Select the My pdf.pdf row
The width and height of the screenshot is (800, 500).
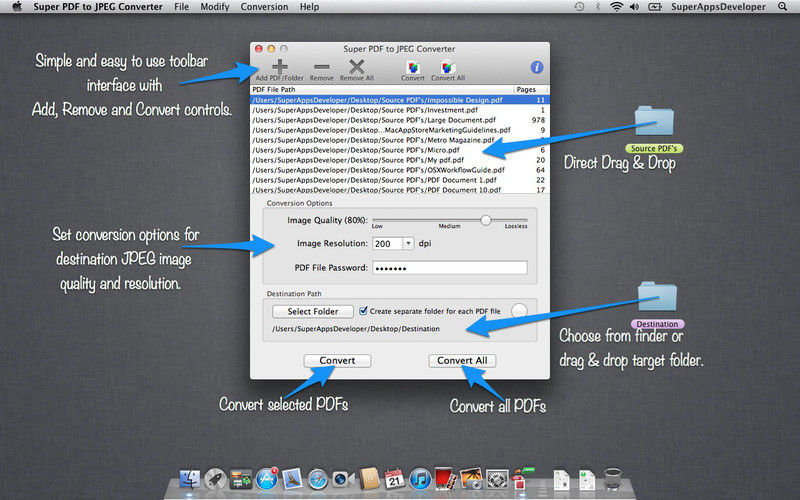tap(399, 160)
